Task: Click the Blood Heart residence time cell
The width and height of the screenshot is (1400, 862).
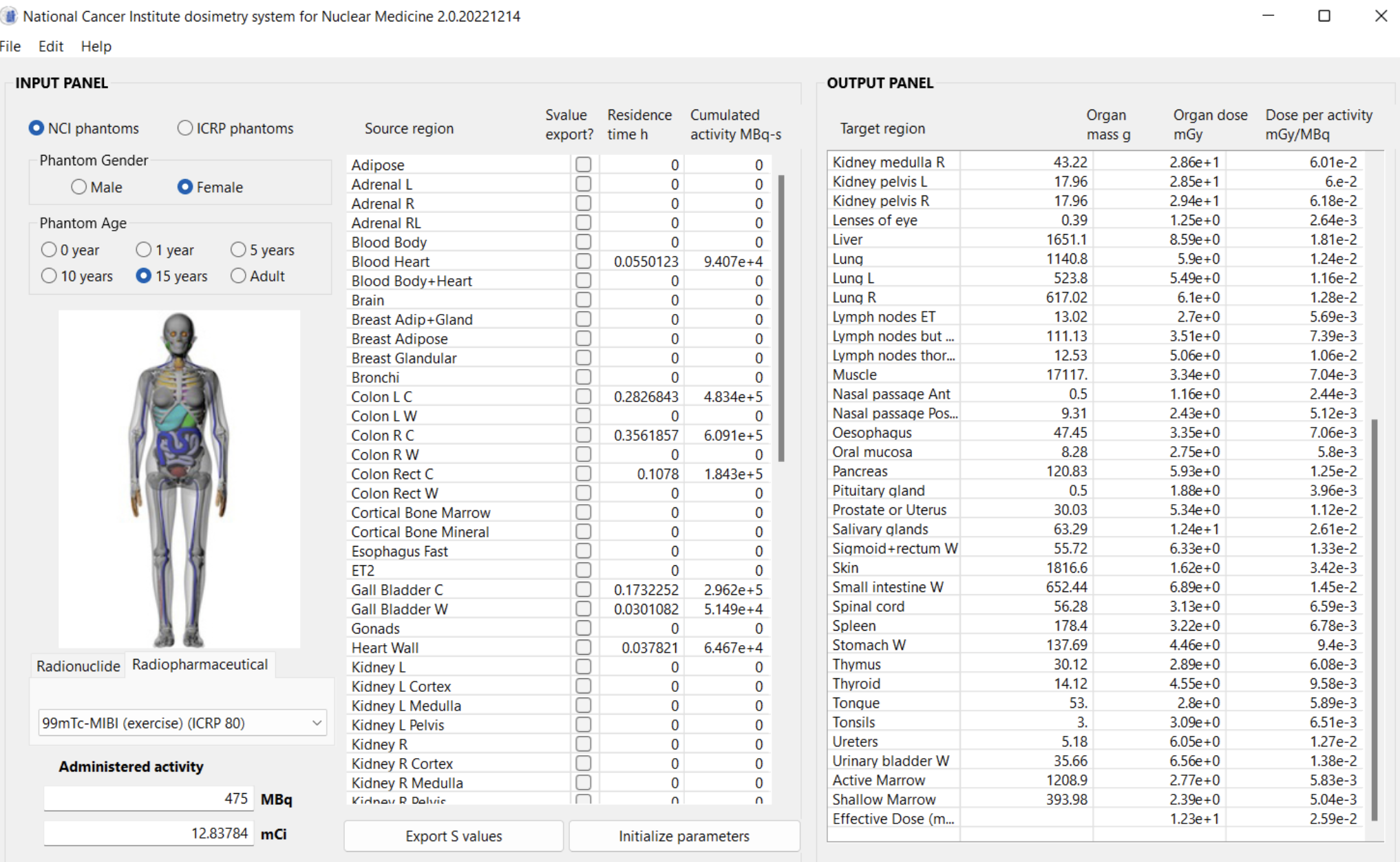Action: (x=641, y=262)
